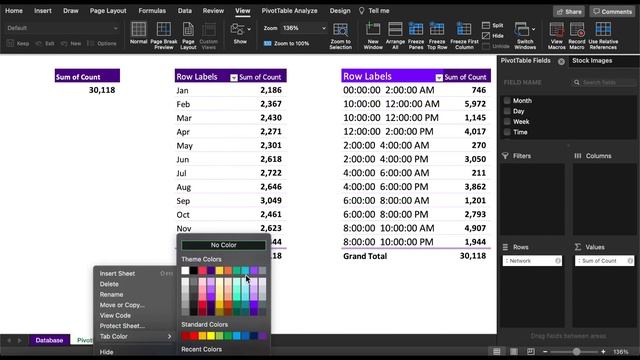Expand Tab Color submenu arrow
The height and width of the screenshot is (360, 640).
coord(169,336)
